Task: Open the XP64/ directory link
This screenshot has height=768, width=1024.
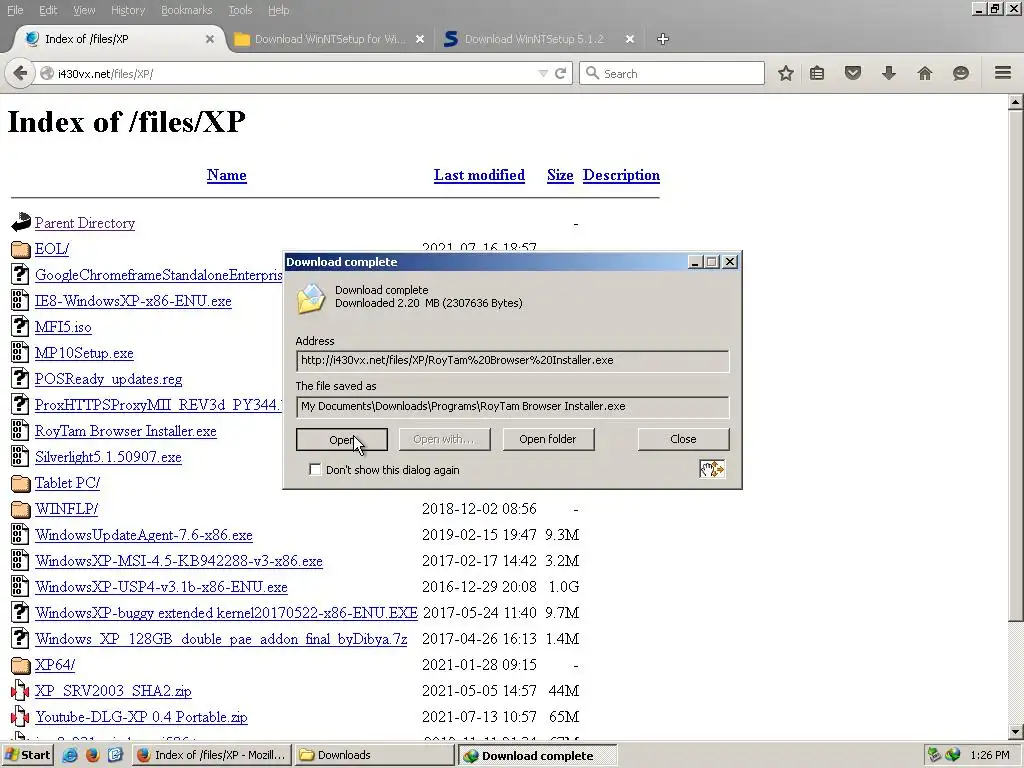Action: click(x=55, y=665)
